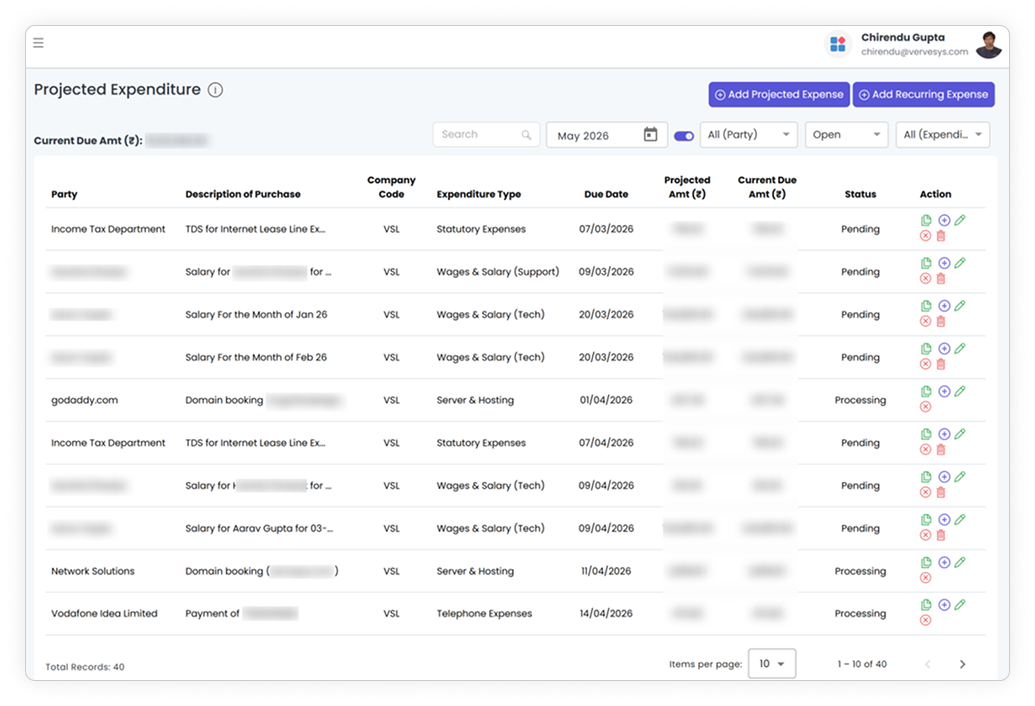Expand the All (Expenditure) type dropdown

pos(943,135)
